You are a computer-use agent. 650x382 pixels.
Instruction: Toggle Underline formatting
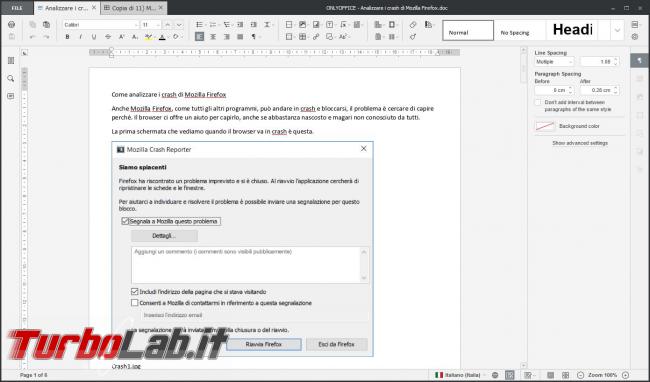(94, 37)
